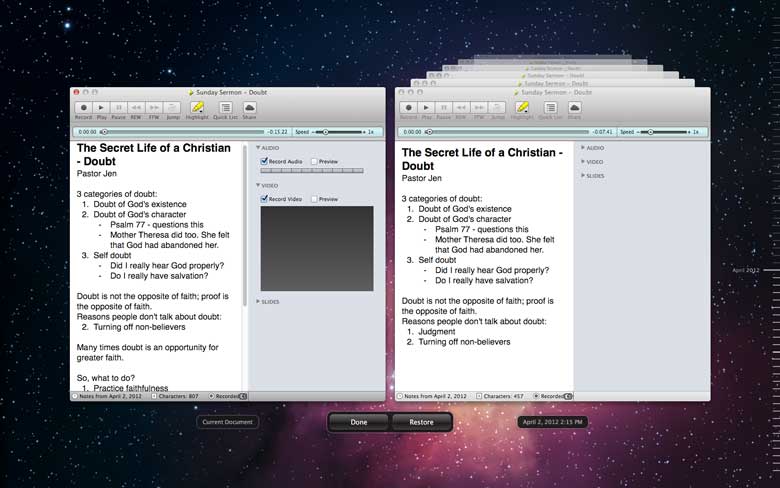
Task: Click the Play icon in the right version window
Action: [x=427, y=107]
